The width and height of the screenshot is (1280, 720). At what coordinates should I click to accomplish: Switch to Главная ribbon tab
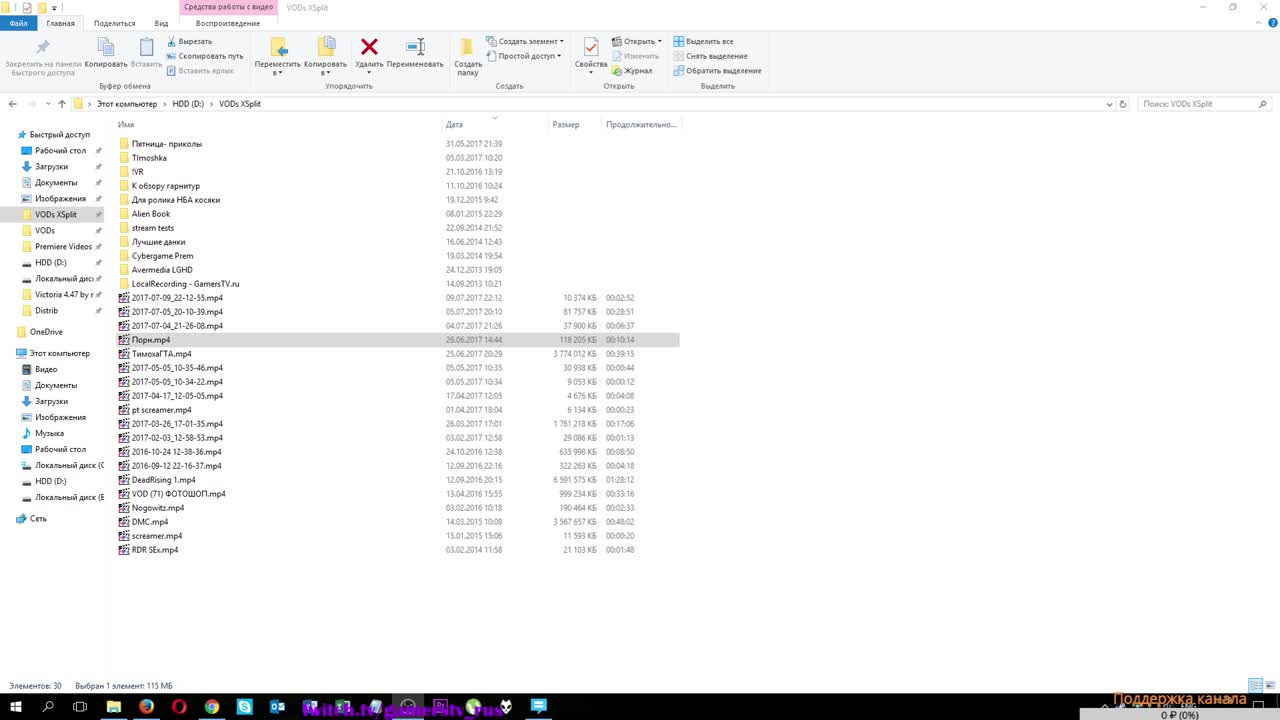tap(60, 23)
